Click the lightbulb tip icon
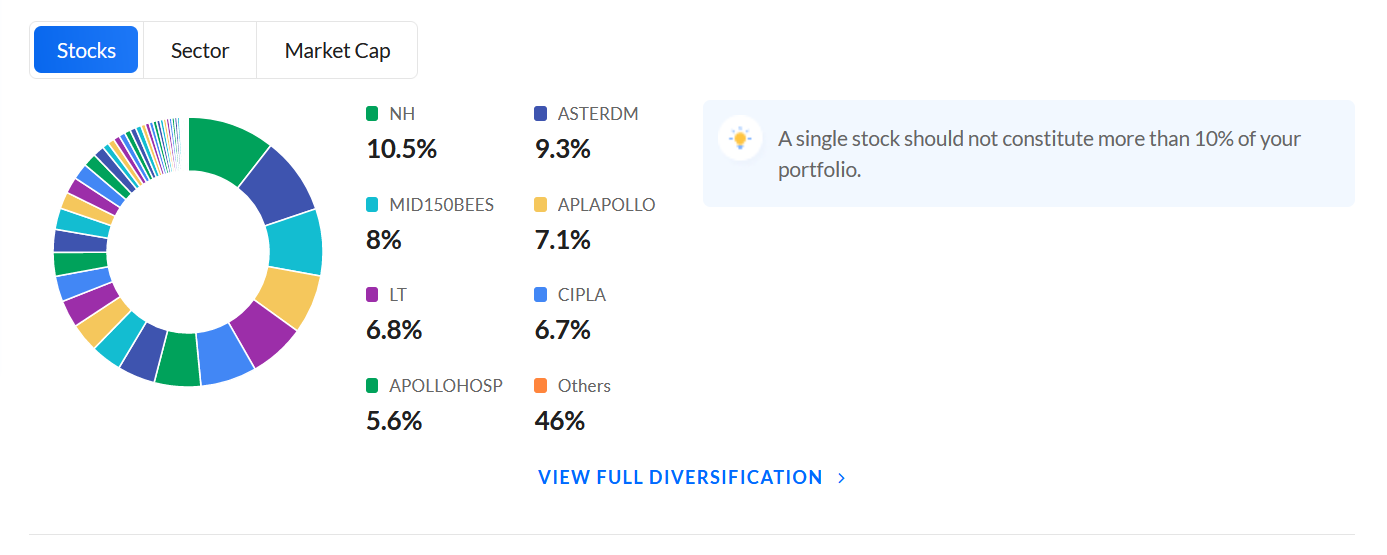1387x555 pixels. tap(740, 138)
